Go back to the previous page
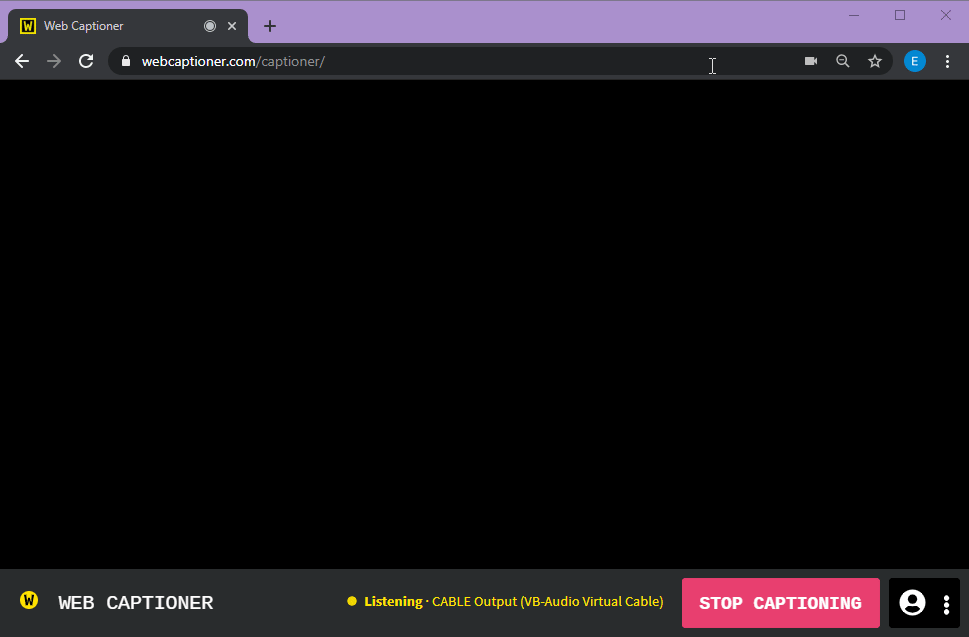The width and height of the screenshot is (969, 637). click(22, 61)
